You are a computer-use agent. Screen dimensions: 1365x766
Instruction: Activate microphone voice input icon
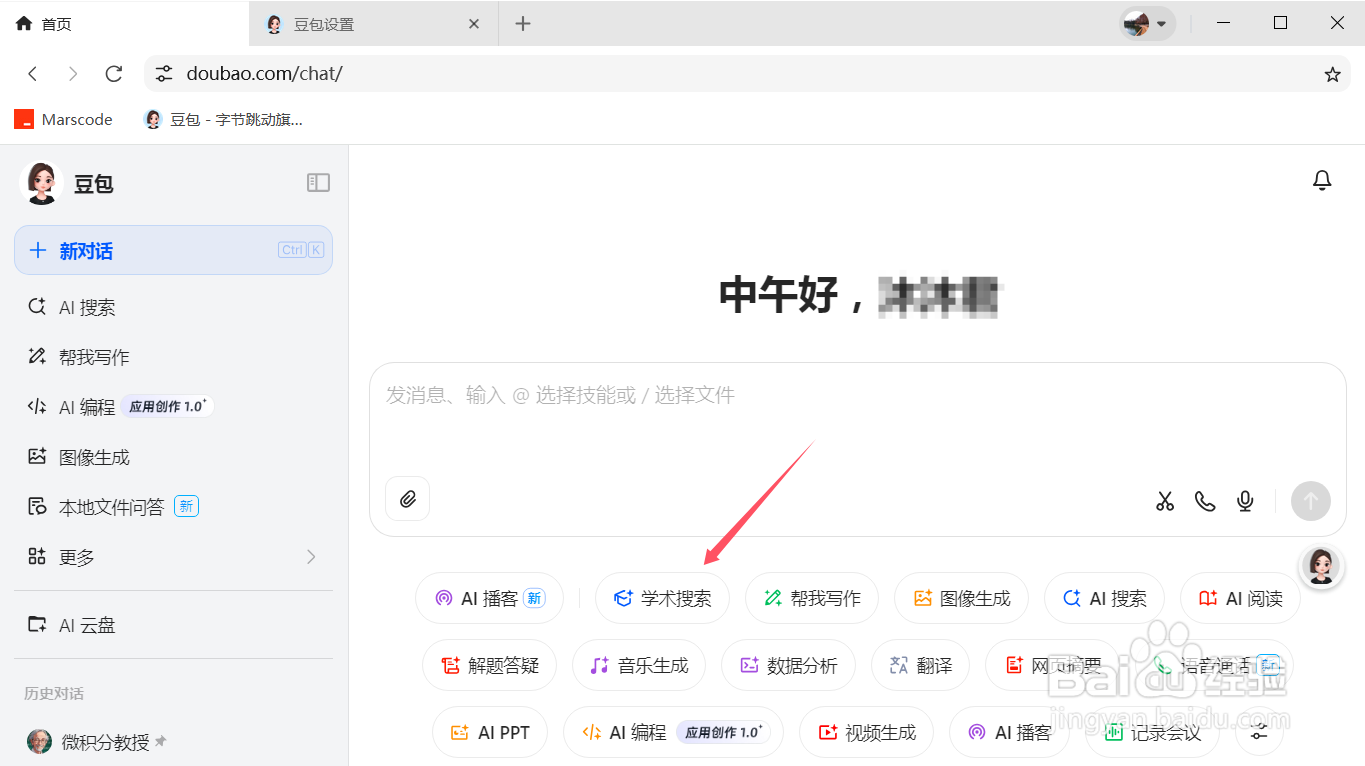point(1245,501)
